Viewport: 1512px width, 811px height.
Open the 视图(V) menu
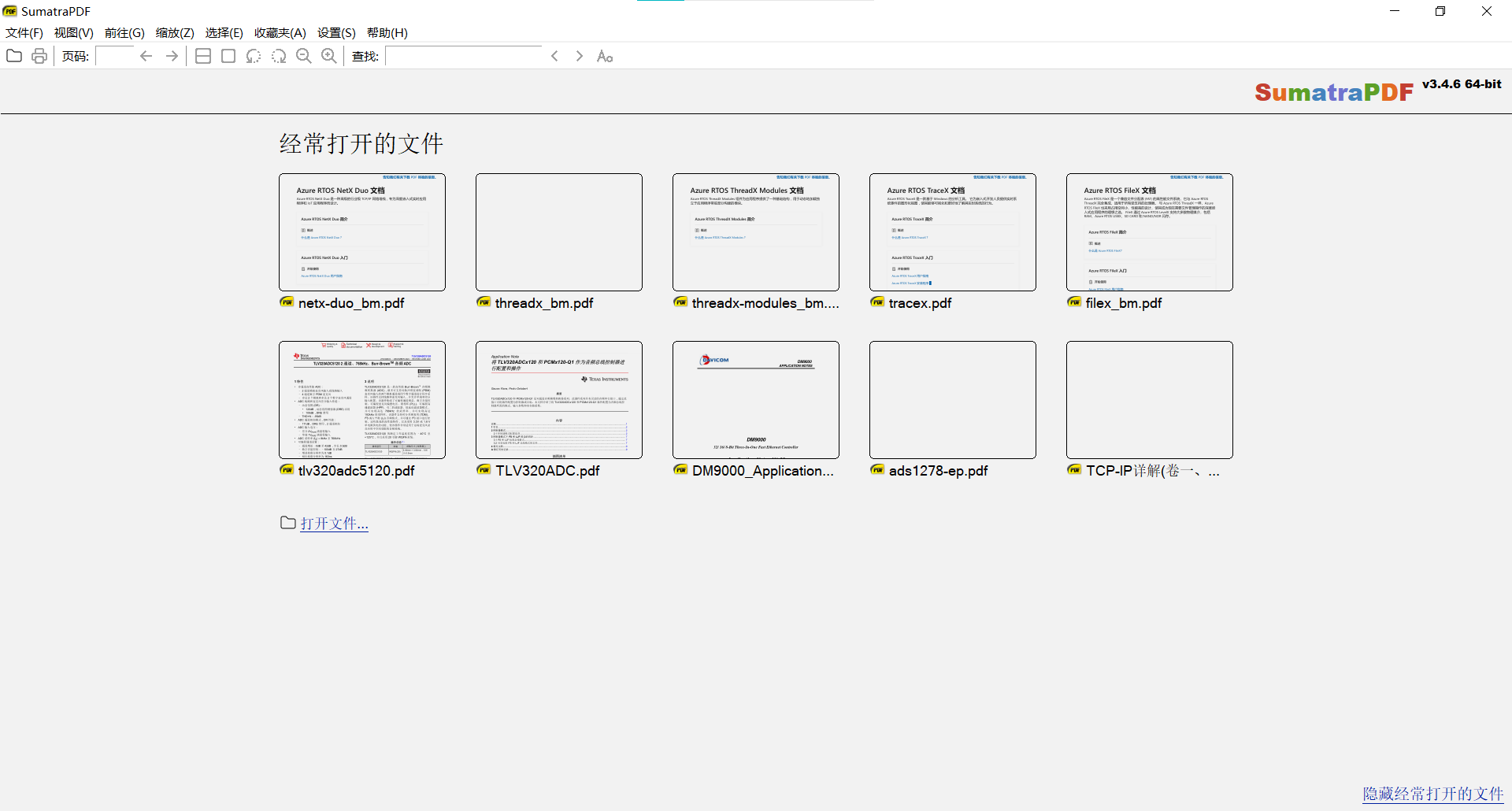pyautogui.click(x=74, y=32)
